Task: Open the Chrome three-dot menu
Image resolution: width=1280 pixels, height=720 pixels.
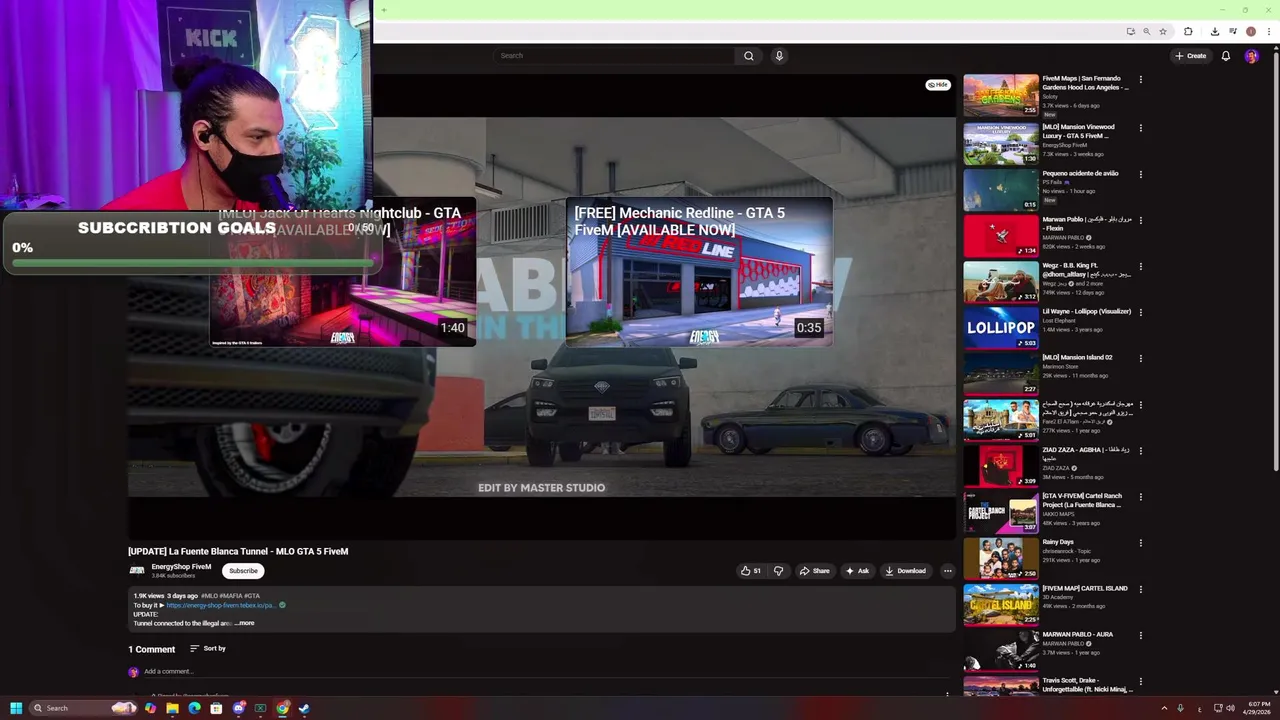Action: tap(1267, 32)
